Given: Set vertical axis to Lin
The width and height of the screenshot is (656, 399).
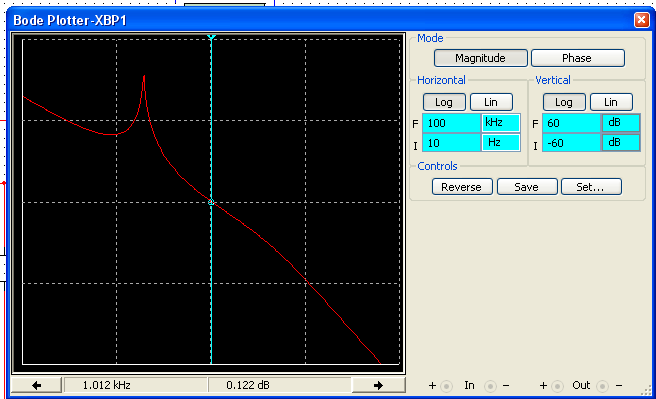Looking at the screenshot, I should pyautogui.click(x=611, y=102).
